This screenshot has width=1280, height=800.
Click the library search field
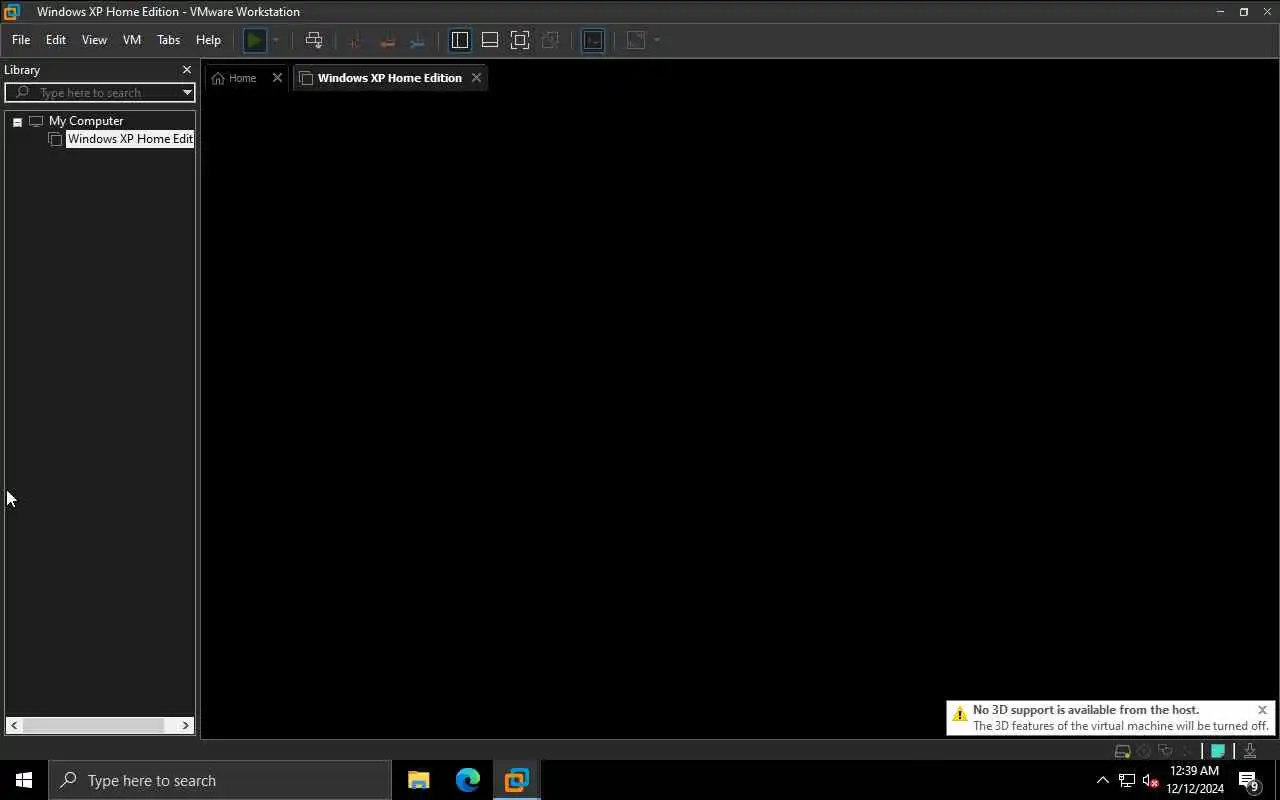[100, 92]
